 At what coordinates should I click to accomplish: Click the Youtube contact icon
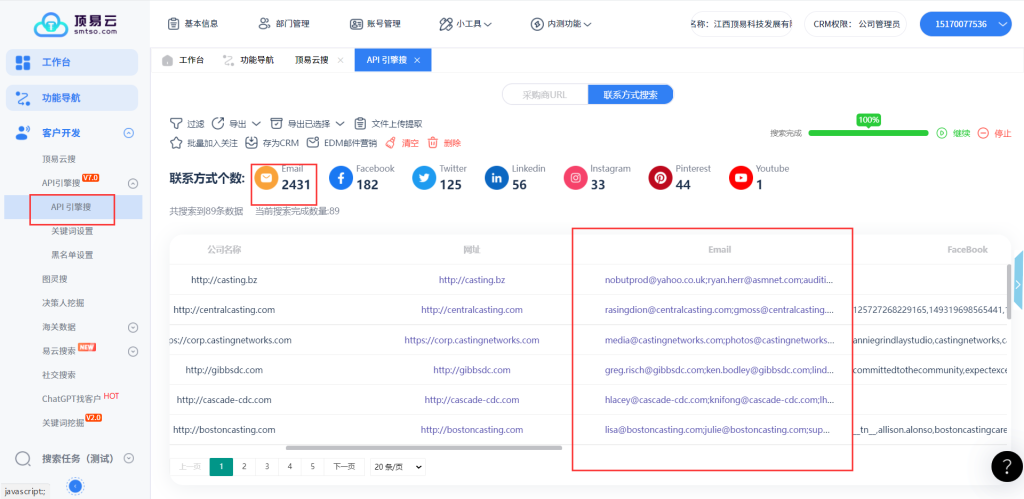[x=740, y=178]
